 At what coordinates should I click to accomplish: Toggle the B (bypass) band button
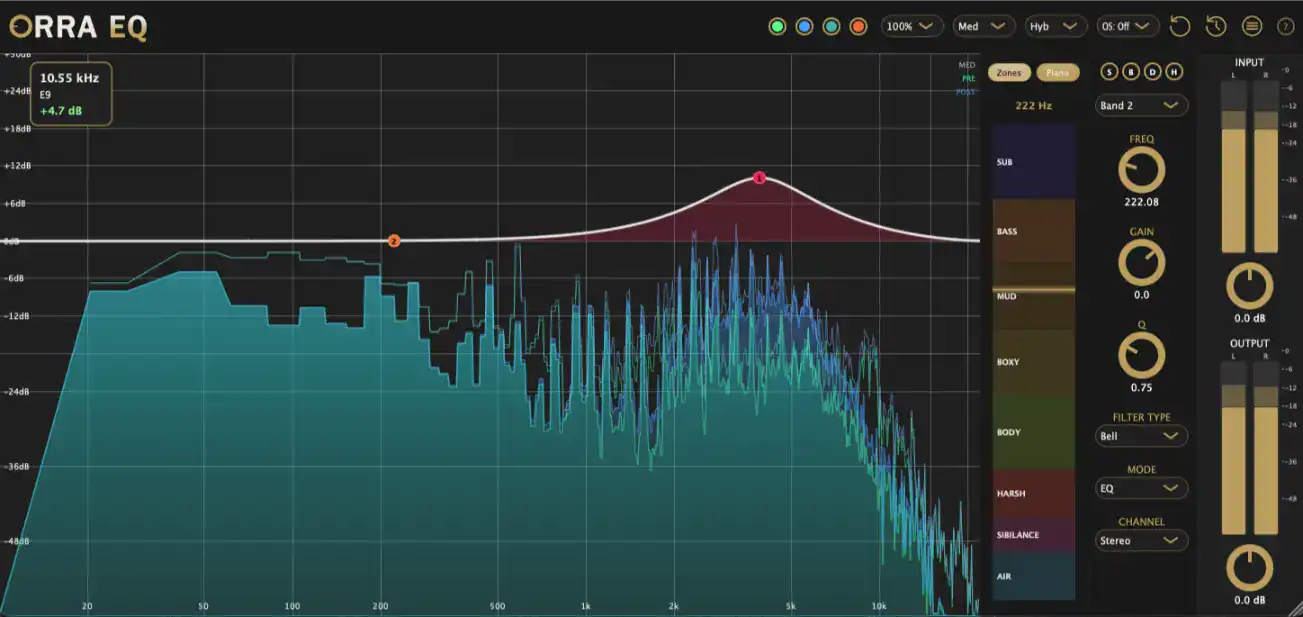pos(1131,71)
